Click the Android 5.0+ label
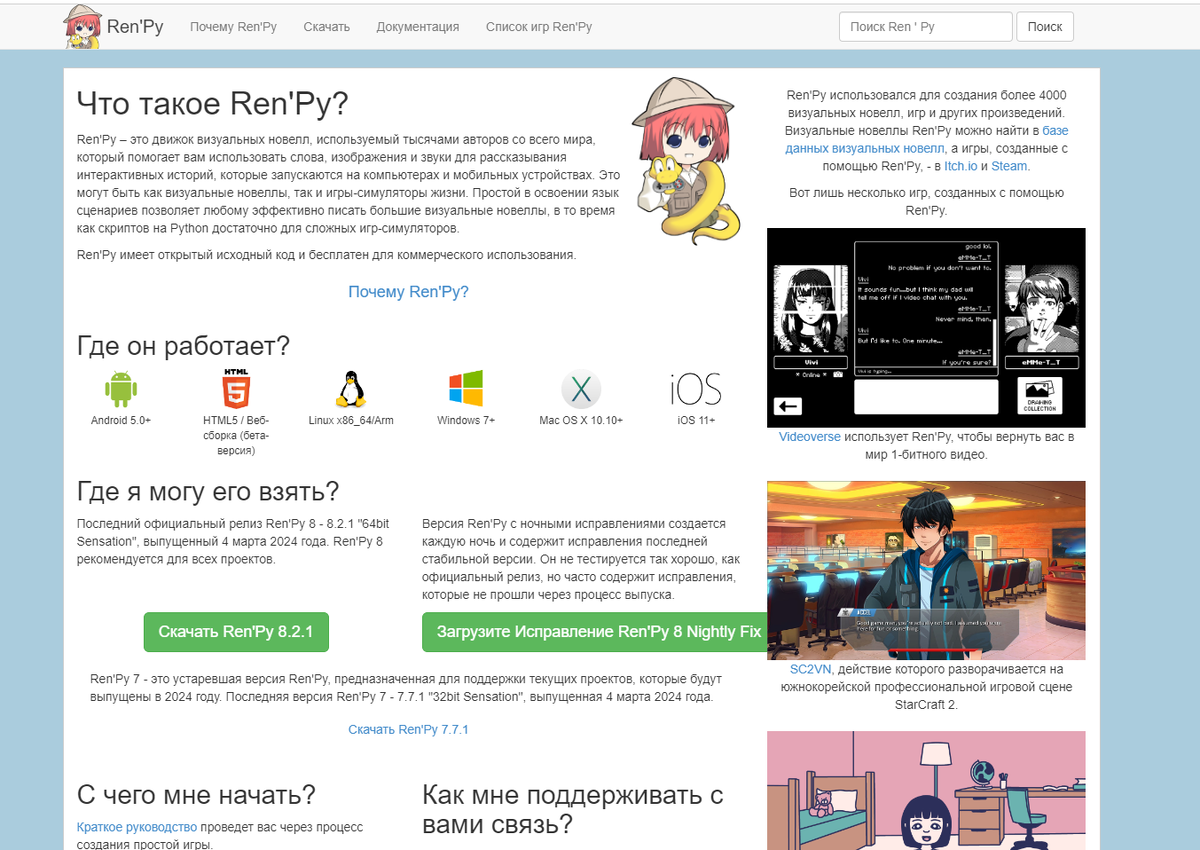 pyautogui.click(x=120, y=421)
